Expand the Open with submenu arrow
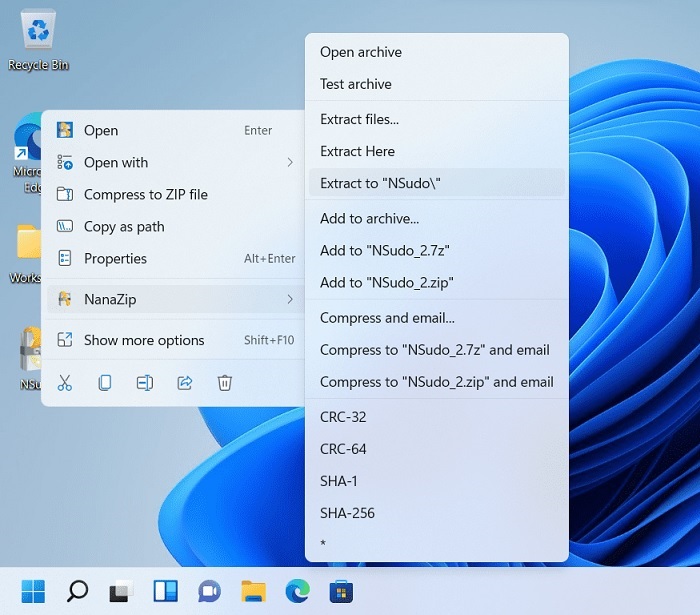 [x=290, y=162]
